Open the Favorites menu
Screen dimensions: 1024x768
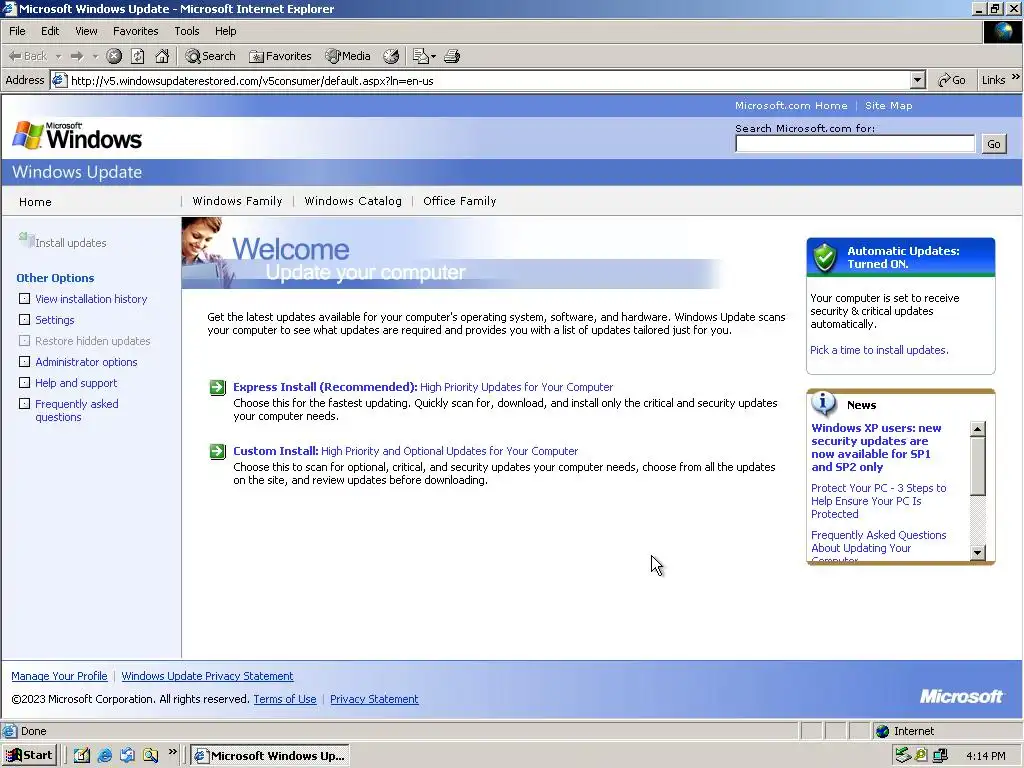[135, 31]
